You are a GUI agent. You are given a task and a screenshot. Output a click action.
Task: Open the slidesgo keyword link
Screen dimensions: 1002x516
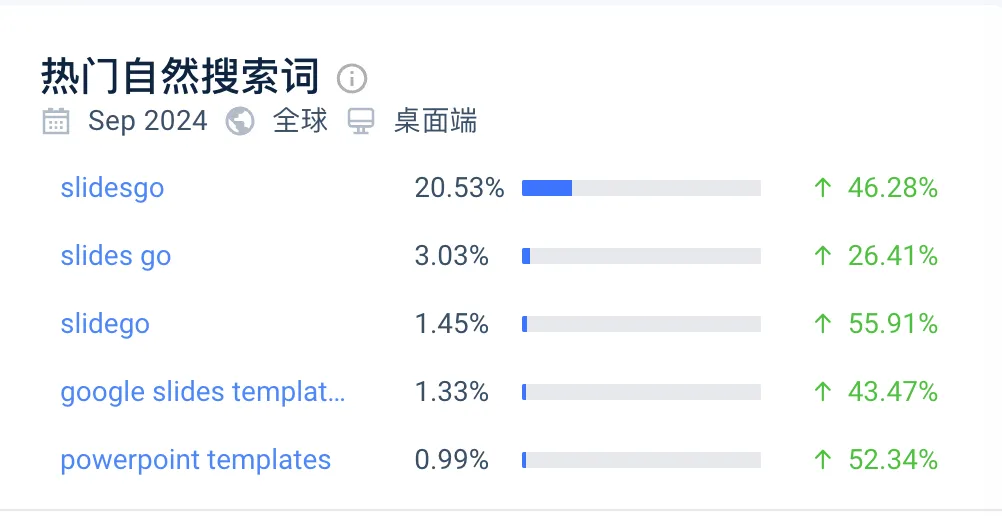coord(112,188)
